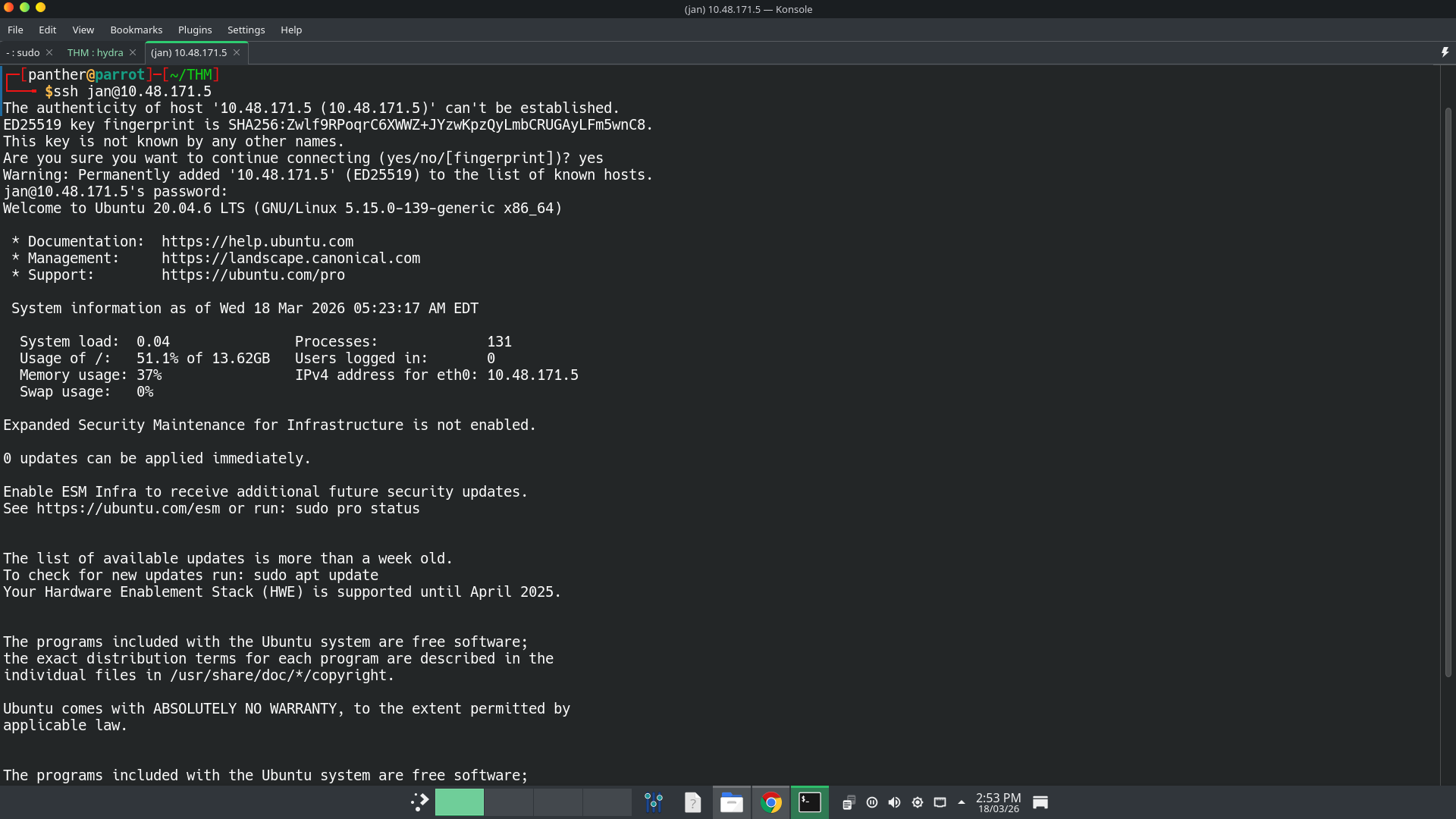1456x819 pixels.
Task: Select the first workspace in the pager
Action: (x=459, y=802)
